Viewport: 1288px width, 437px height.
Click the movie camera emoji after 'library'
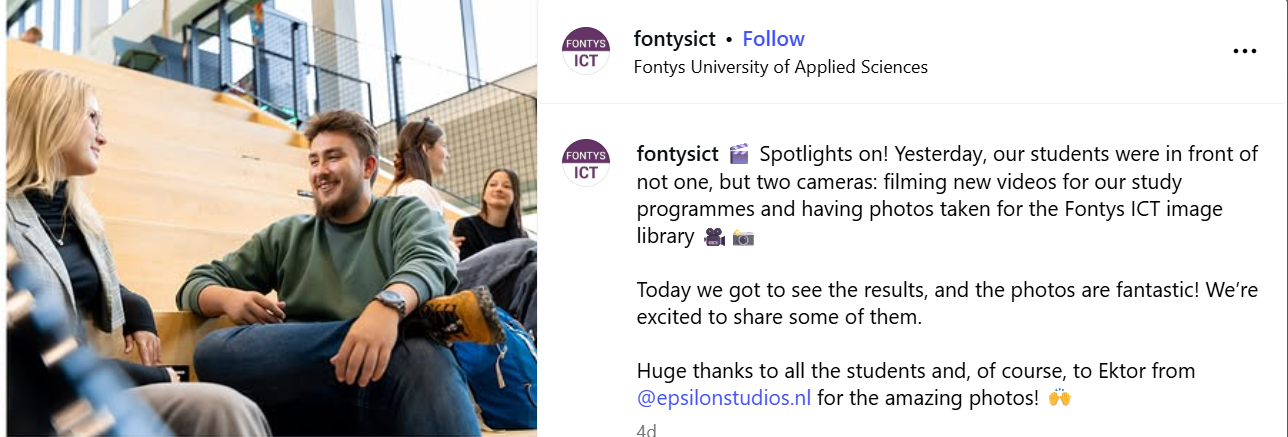pyautogui.click(x=714, y=237)
